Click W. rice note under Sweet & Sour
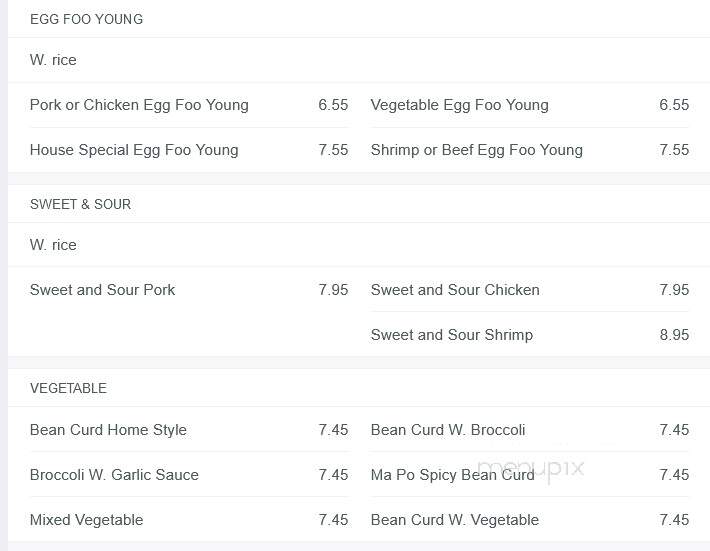Viewport: 710px width, 551px height. pos(53,245)
